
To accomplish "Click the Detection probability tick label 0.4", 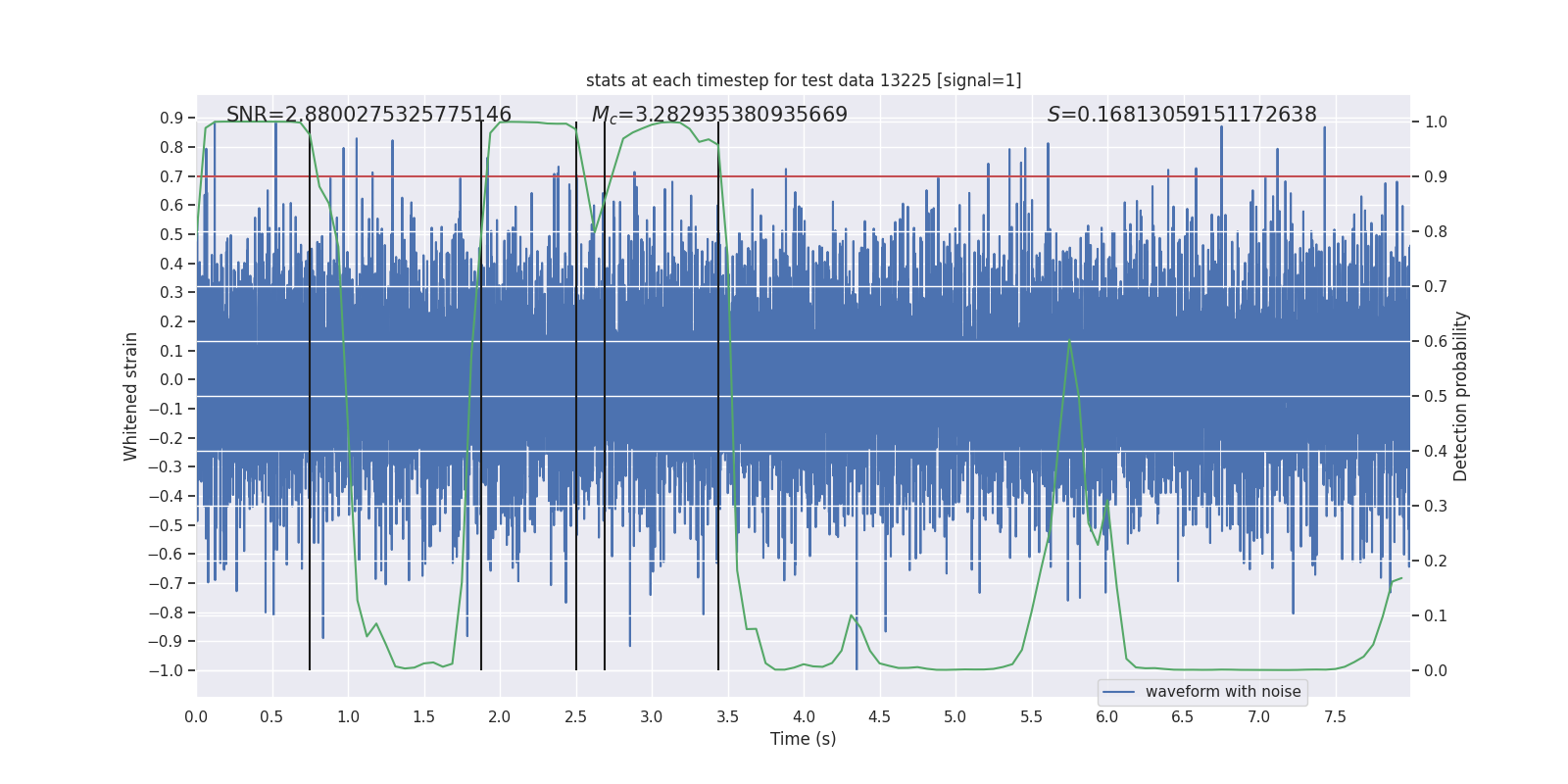I will [1436, 452].
